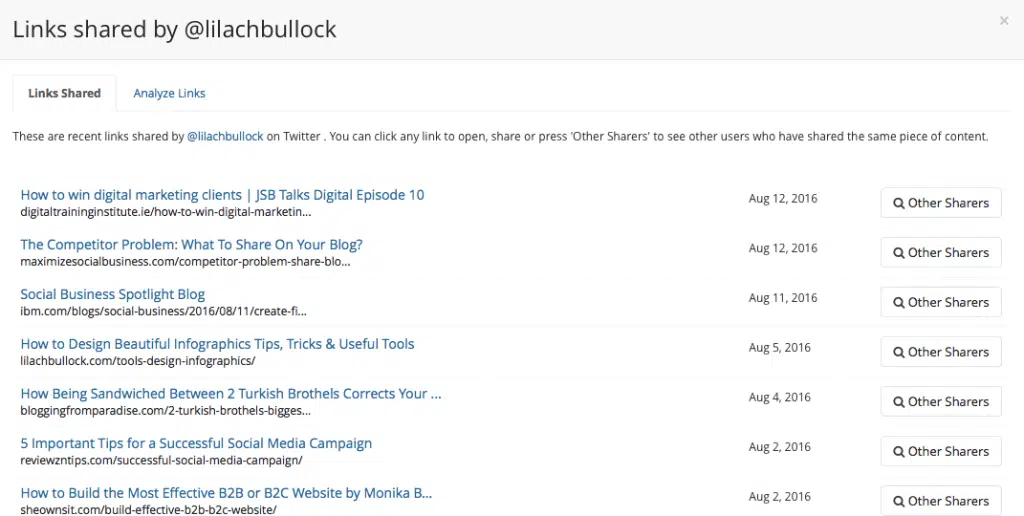Open 'Social Business Spotlight Blog' link

click(112, 294)
